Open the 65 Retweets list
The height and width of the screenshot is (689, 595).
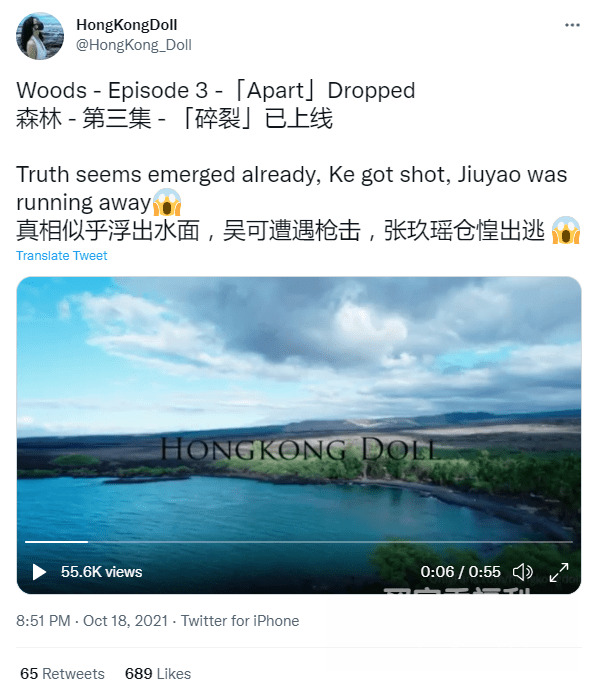tap(62, 673)
